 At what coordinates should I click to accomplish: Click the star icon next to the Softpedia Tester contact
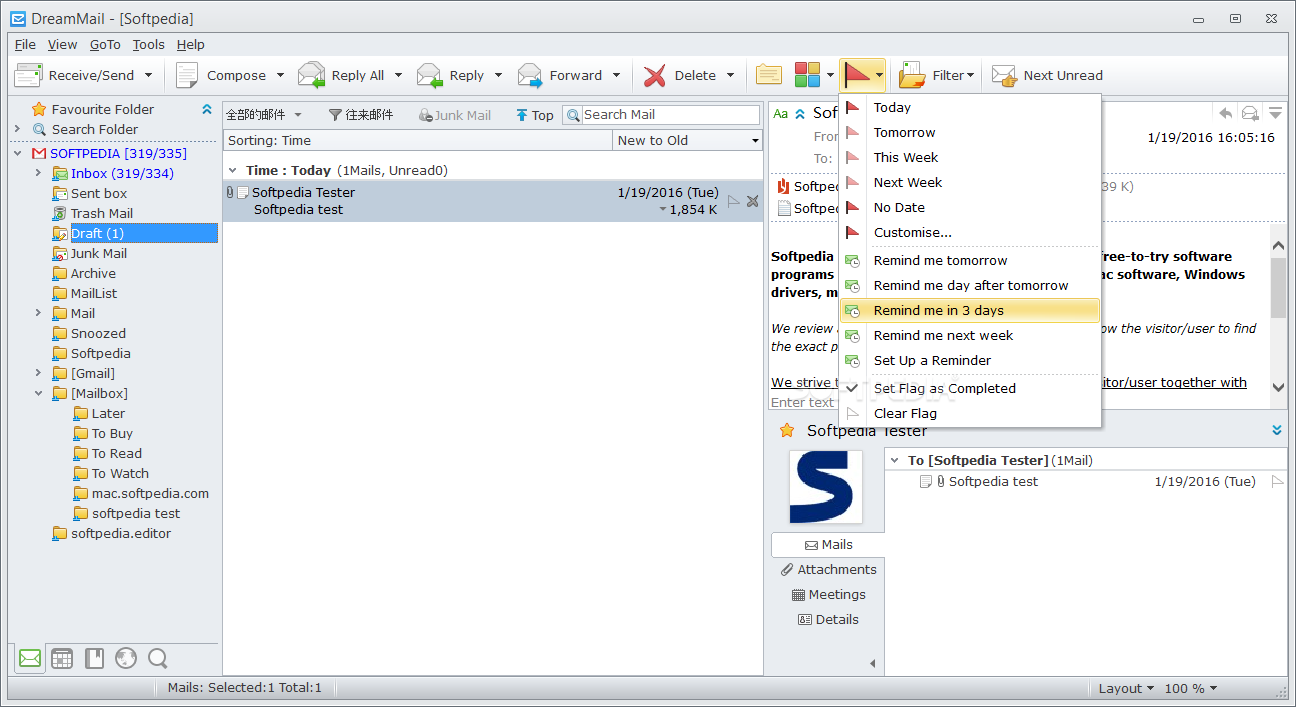tap(787, 430)
